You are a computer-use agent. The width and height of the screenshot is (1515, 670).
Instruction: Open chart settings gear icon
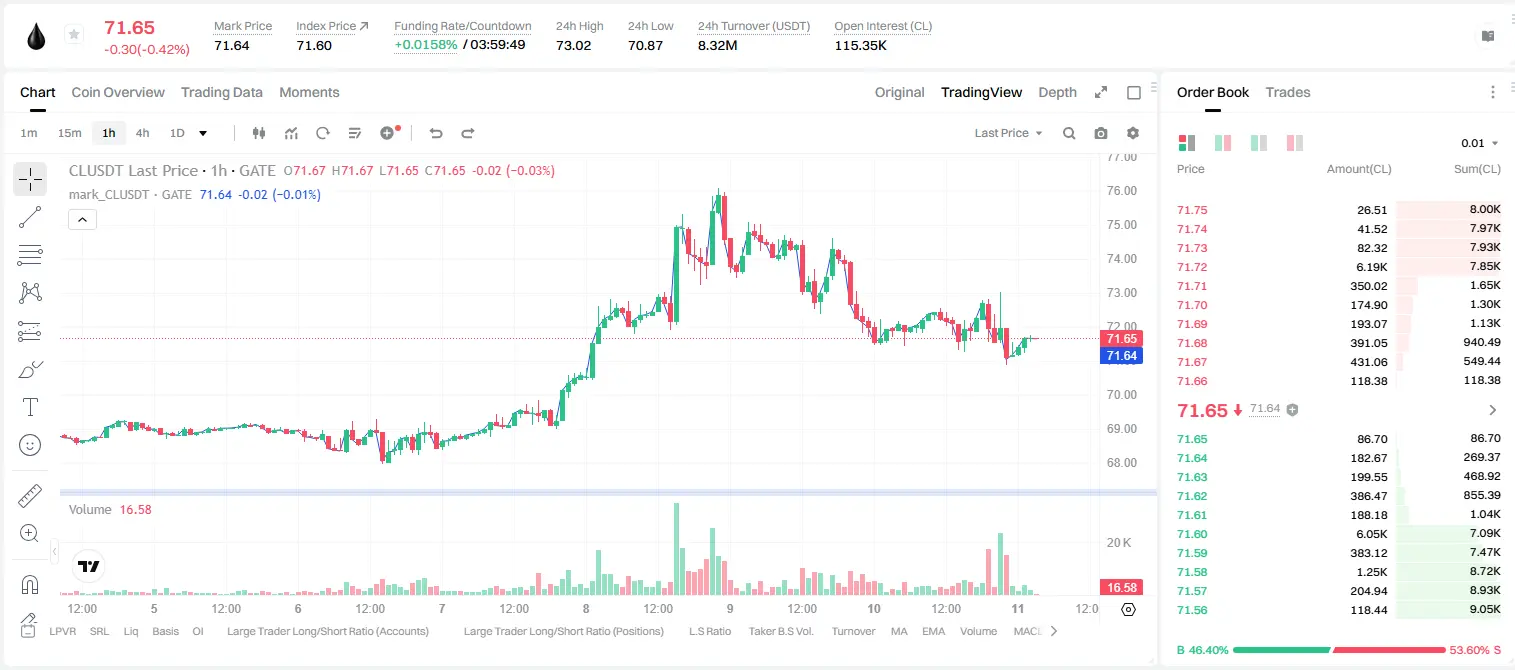[1133, 133]
